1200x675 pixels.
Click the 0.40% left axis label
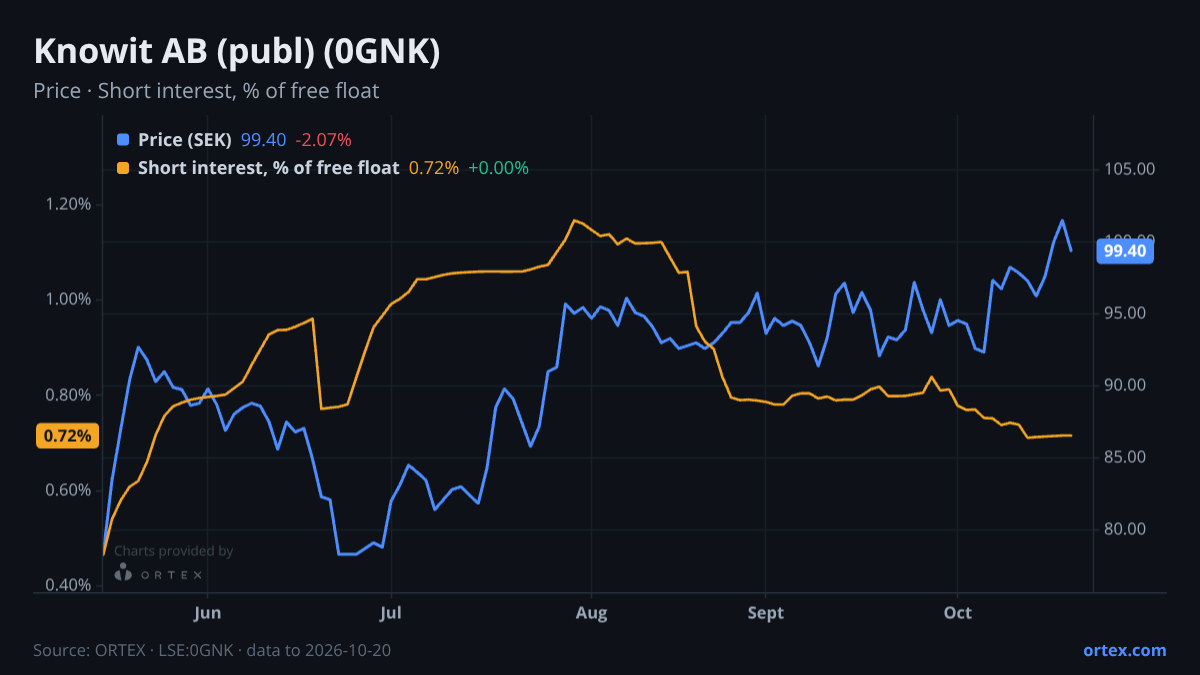70,585
